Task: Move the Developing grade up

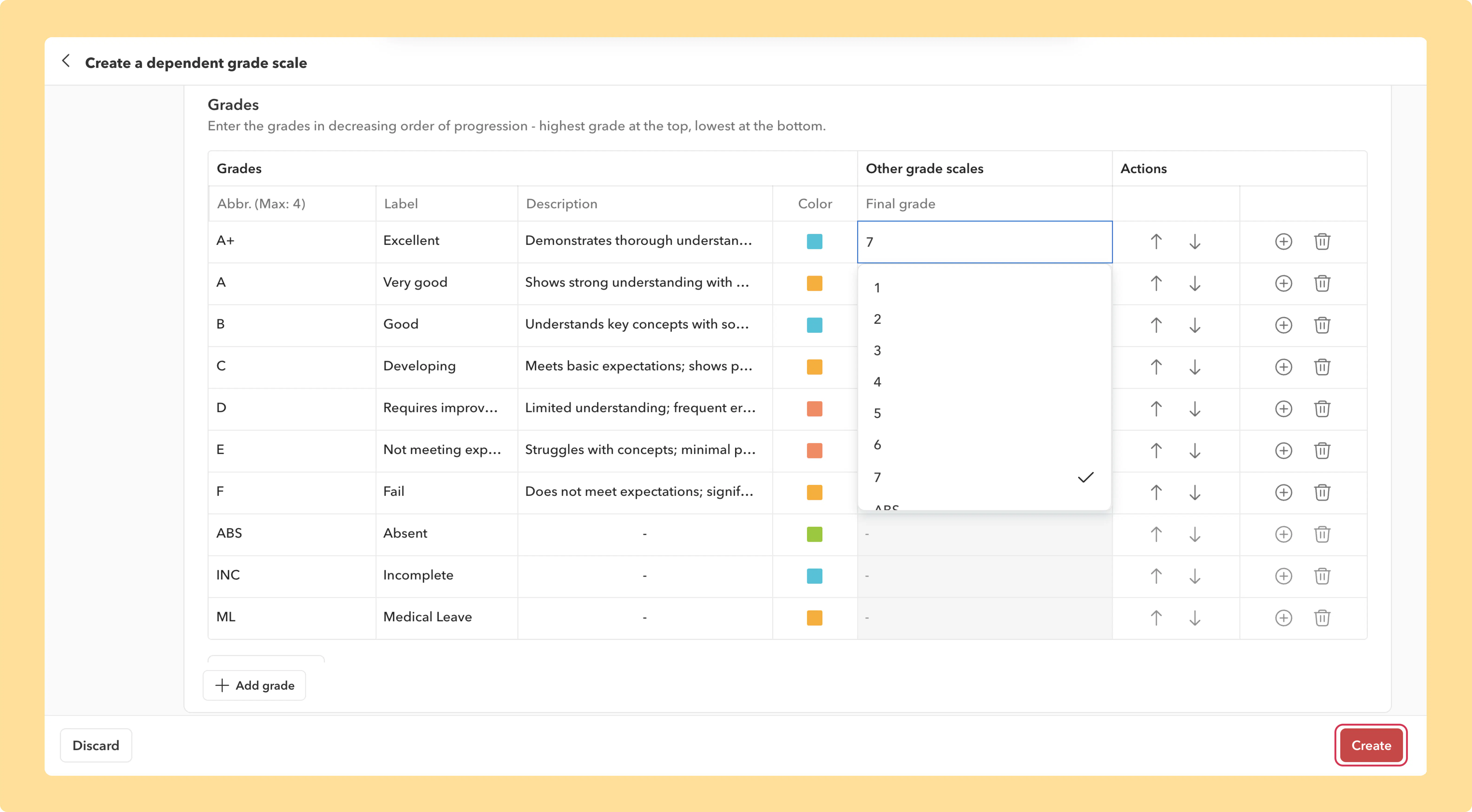Action: tap(1156, 366)
